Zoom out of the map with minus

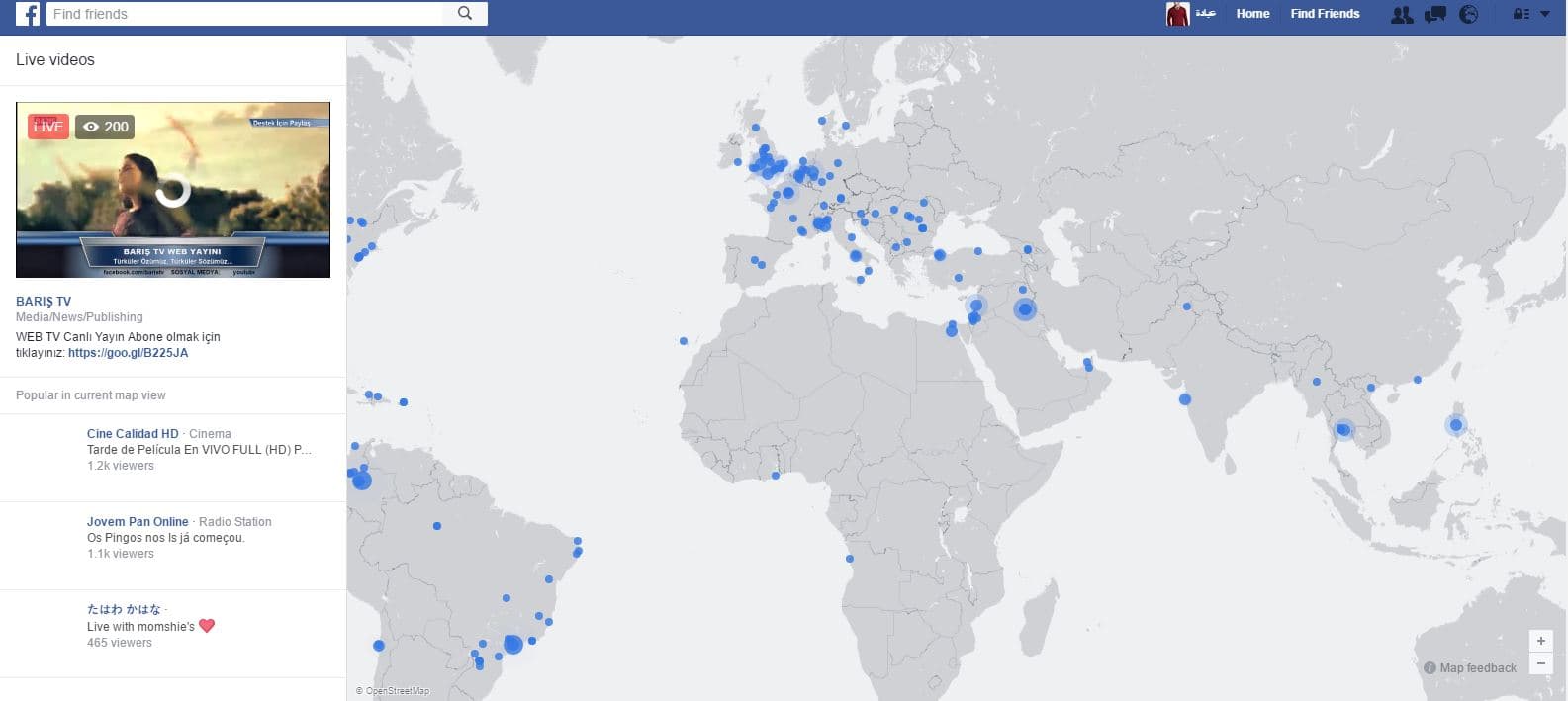[1540, 663]
